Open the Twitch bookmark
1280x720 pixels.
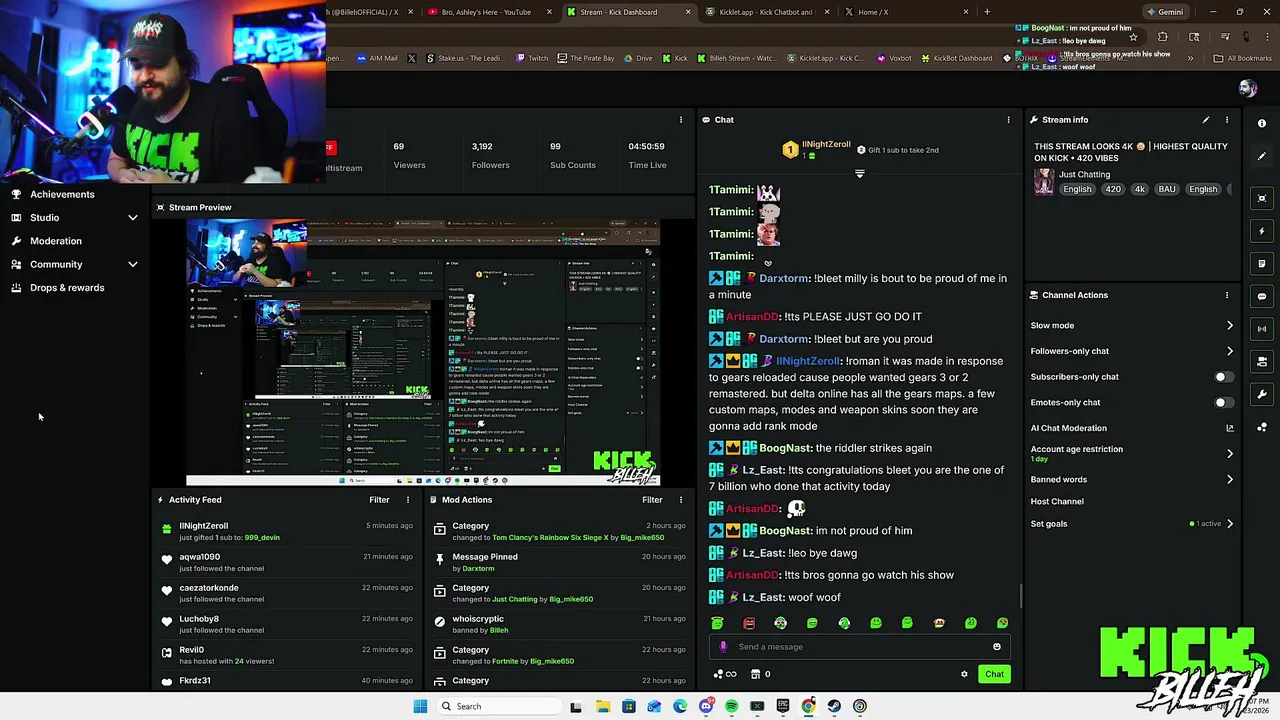[532, 58]
